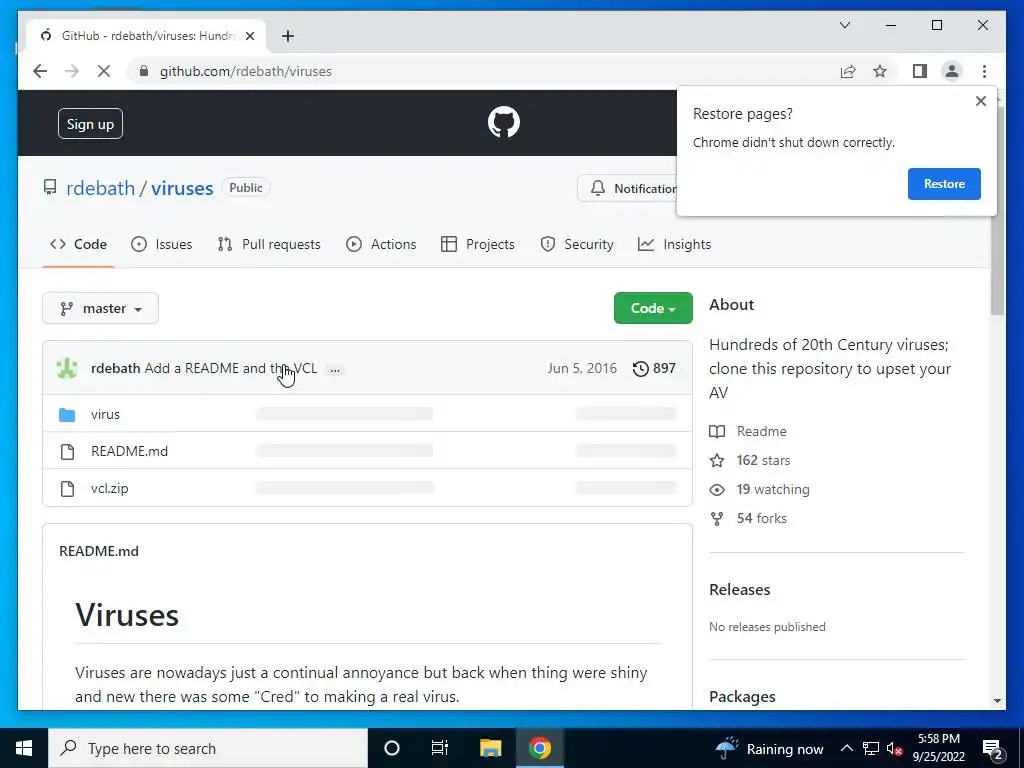Click the Notifications bell button

[630, 188]
